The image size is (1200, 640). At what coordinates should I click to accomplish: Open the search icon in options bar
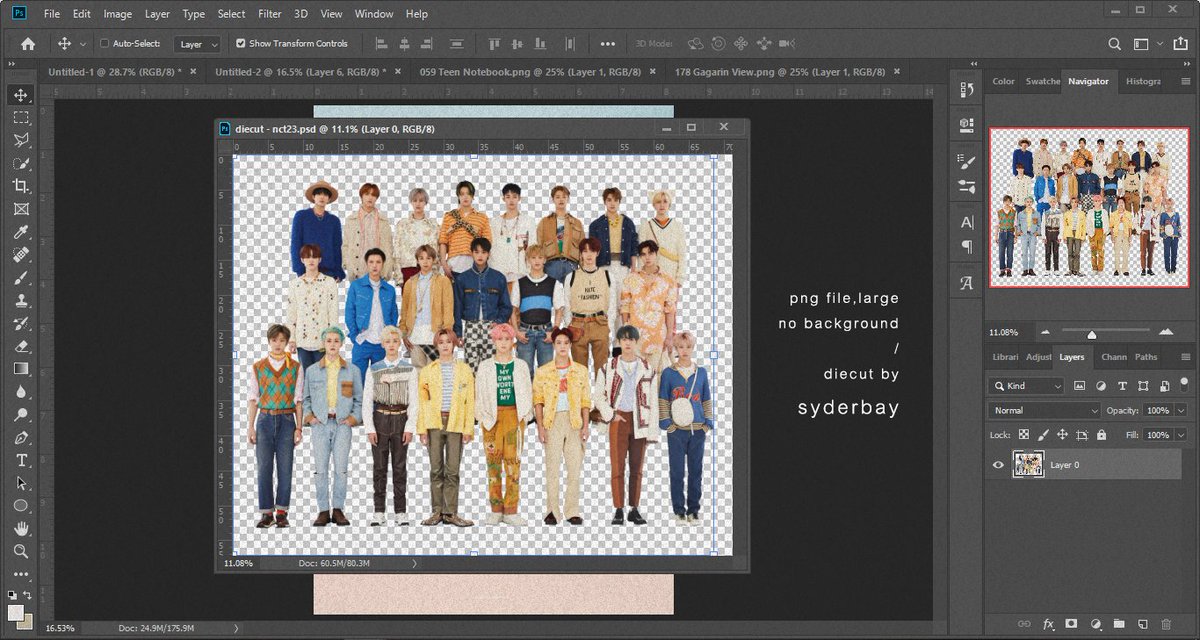1115,44
